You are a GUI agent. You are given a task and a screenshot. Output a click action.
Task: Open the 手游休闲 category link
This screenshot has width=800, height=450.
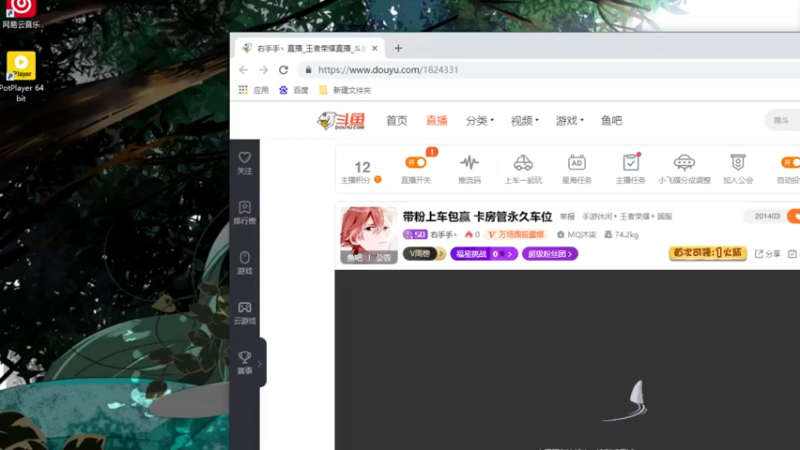597,217
